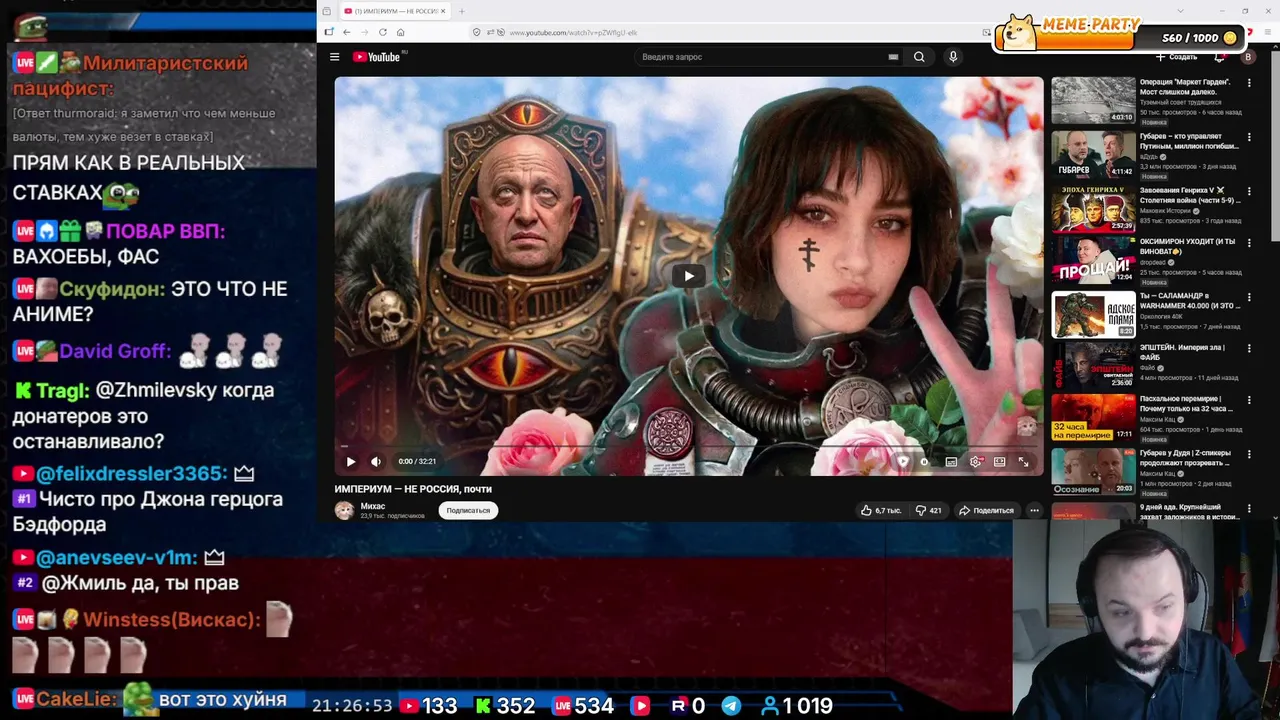This screenshot has width=1280, height=720.
Task: Open options for Операция Маркет Гарден video
Action: coord(1249,83)
